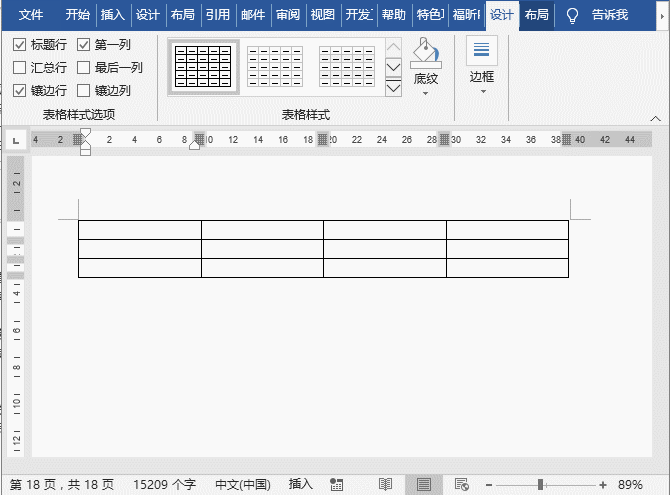Viewport: 670px width, 495px height.
Task: Switch to Read Mode view
Action: click(x=385, y=484)
